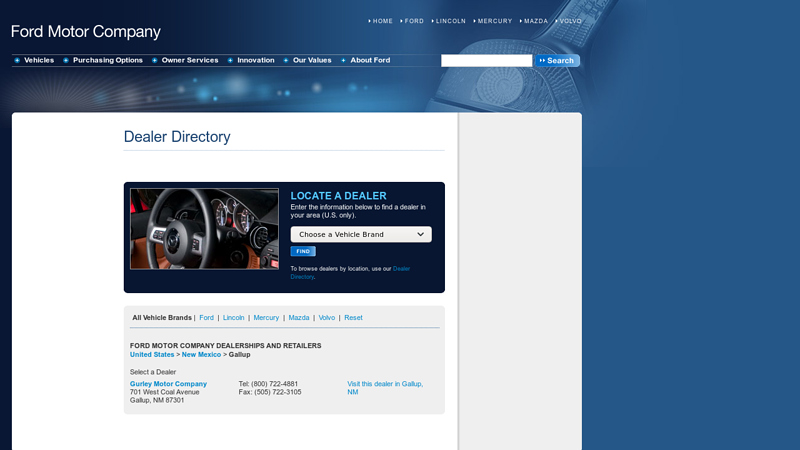
Task: Click the car interior steering wheel image
Action: 204,229
